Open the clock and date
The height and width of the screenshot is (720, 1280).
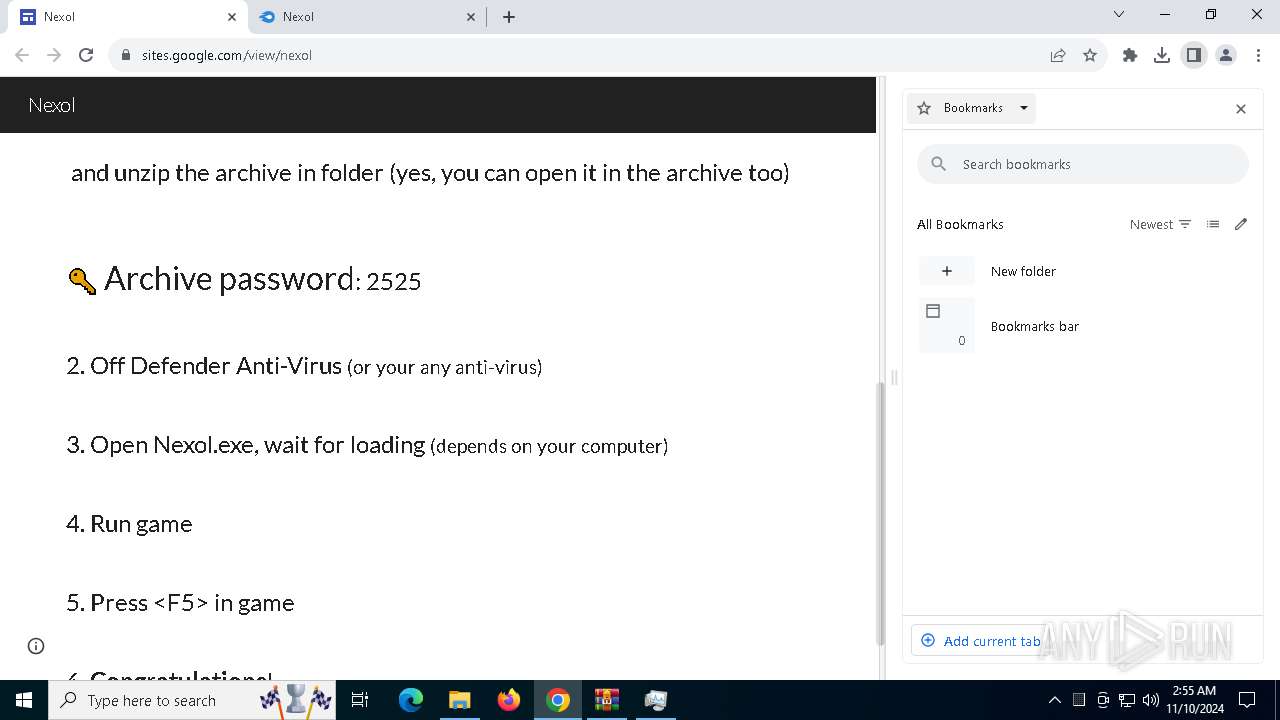(1194, 700)
